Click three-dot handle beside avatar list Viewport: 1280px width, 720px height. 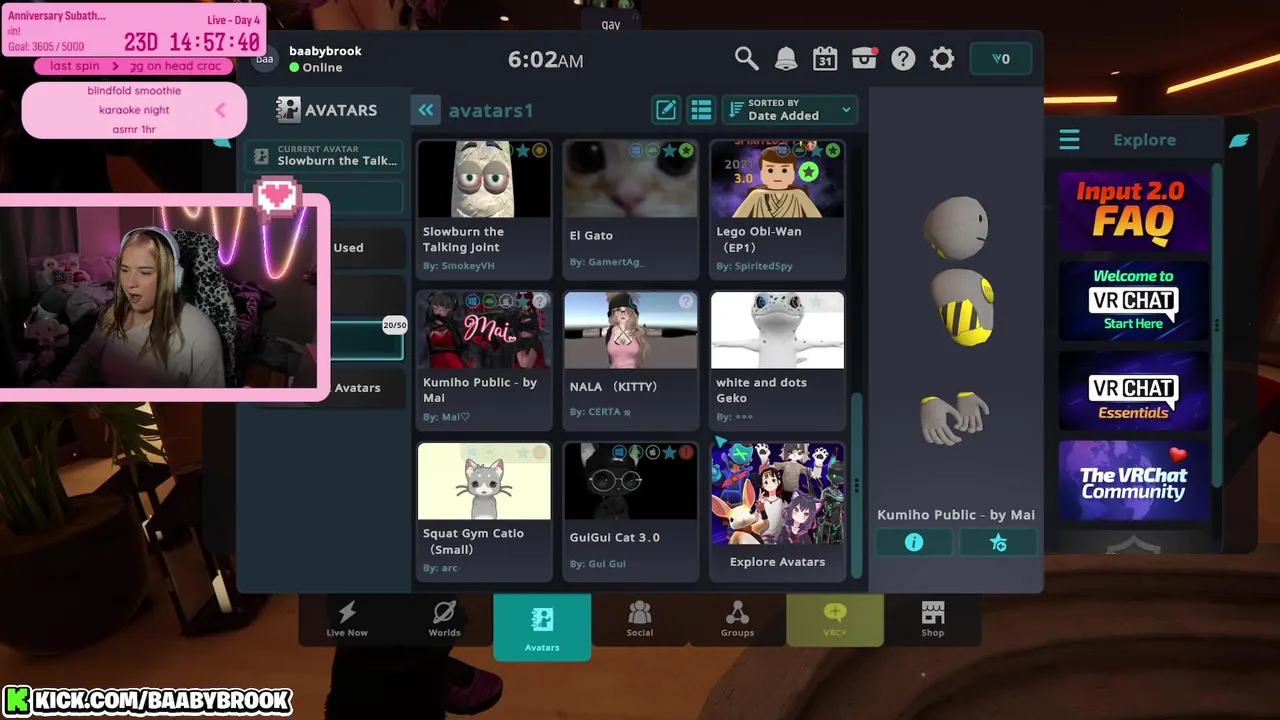856,486
